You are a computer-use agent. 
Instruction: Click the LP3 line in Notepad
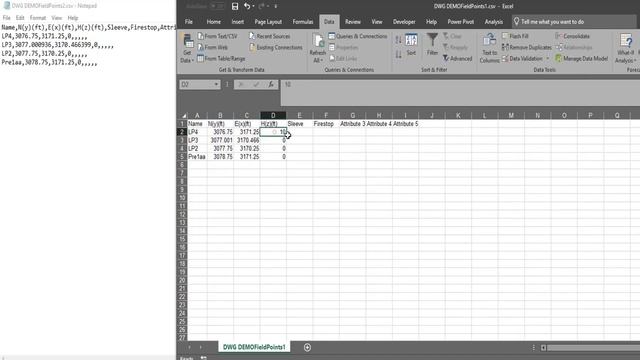pos(58,45)
